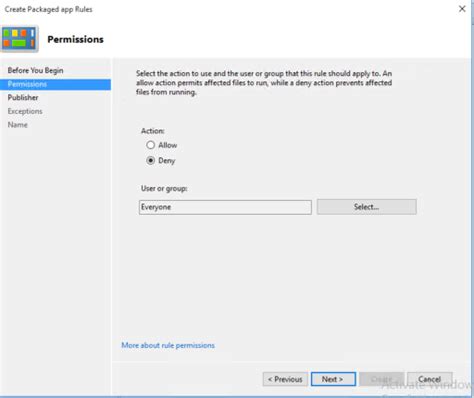Open More about rule permissions link

(x=168, y=345)
